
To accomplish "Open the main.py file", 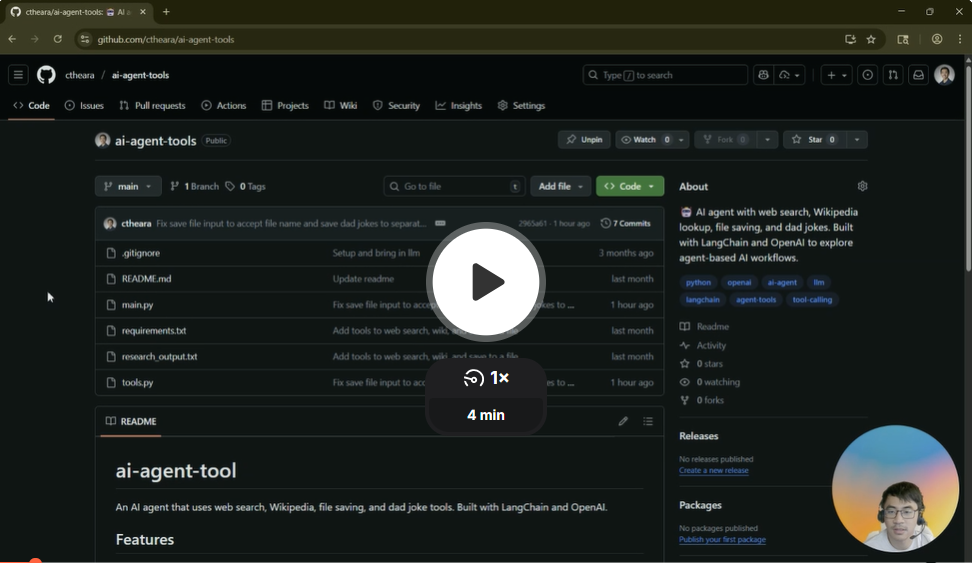I will click(x=137, y=305).
